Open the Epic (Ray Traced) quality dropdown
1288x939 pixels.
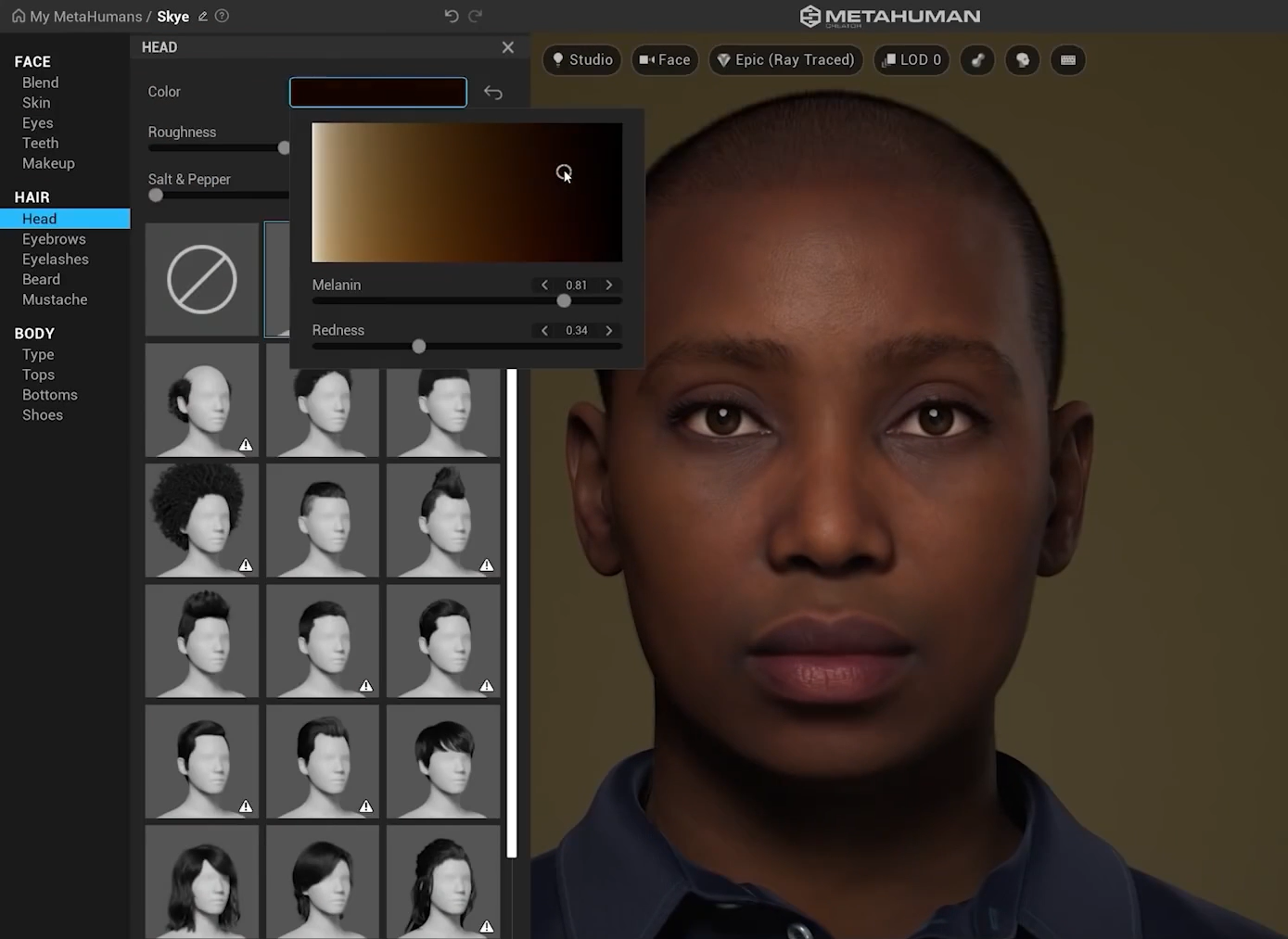coord(786,60)
